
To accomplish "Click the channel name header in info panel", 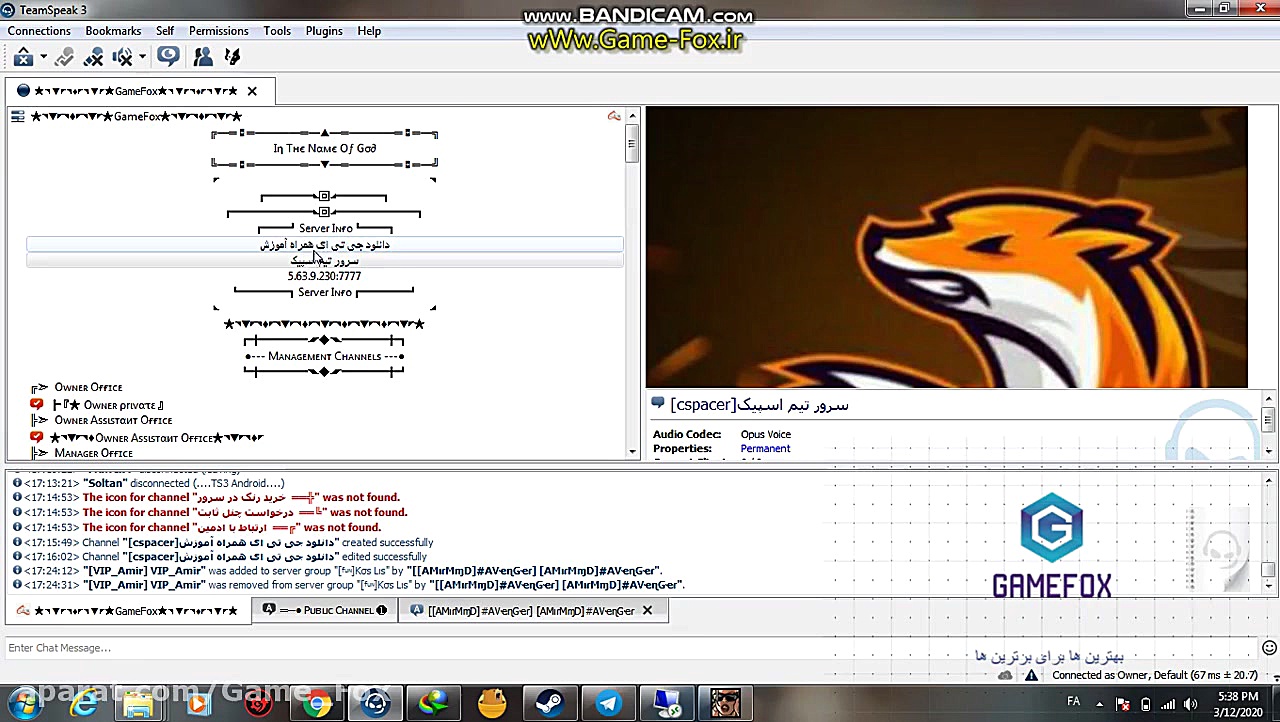I will (759, 405).
